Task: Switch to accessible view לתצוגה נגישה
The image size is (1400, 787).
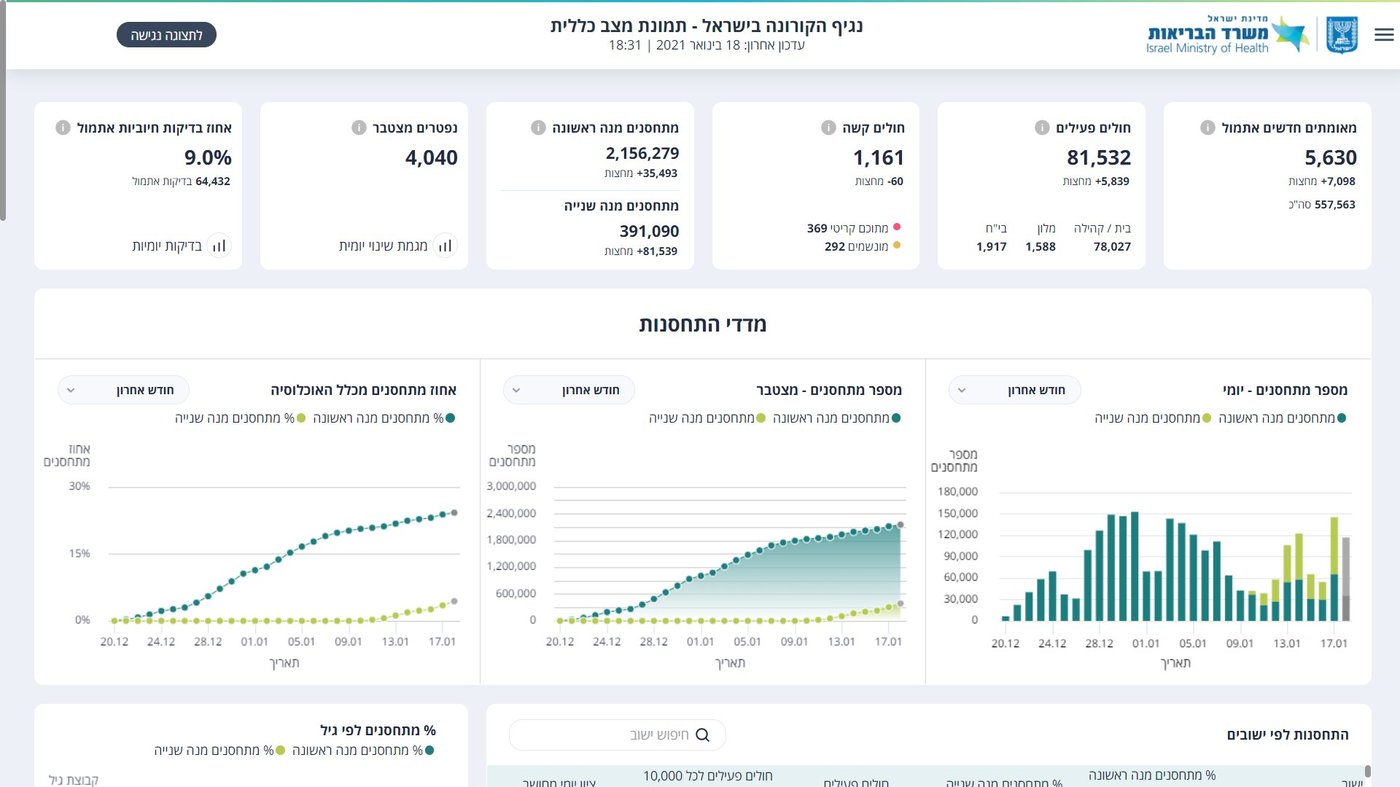Action: click(167, 35)
